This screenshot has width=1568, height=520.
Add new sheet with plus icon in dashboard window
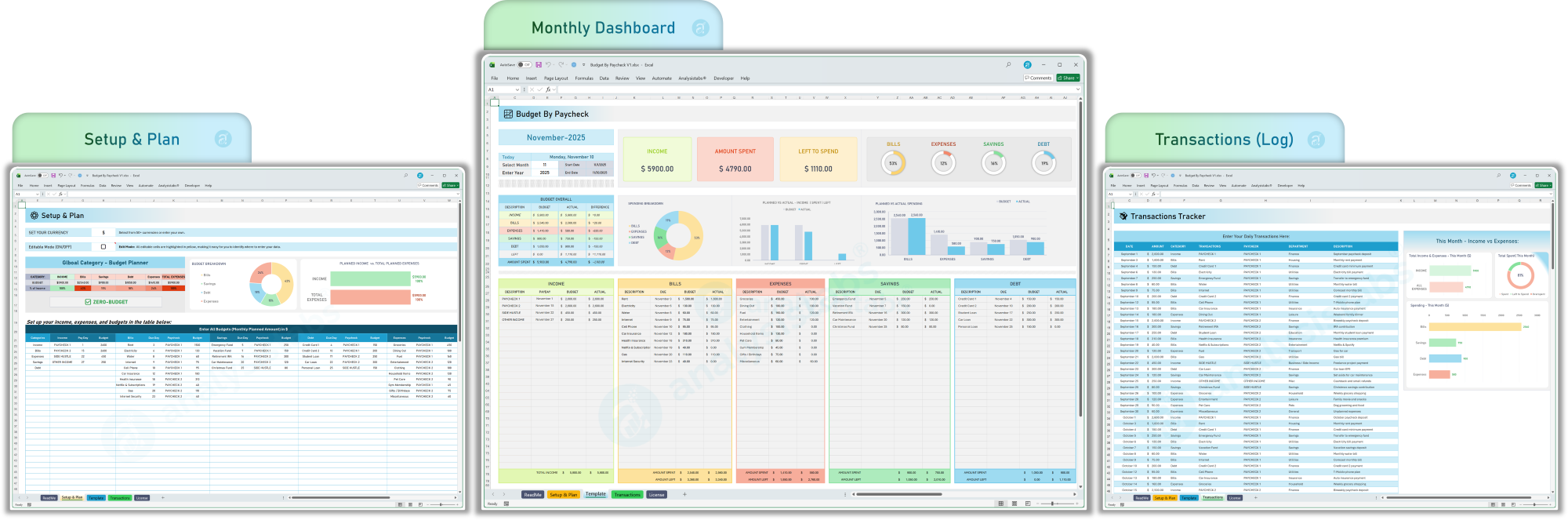tap(684, 494)
